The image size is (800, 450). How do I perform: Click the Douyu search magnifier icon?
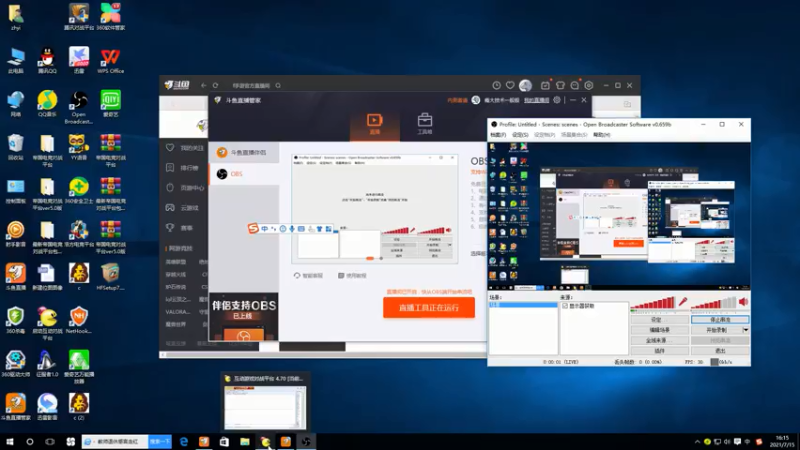[278, 85]
